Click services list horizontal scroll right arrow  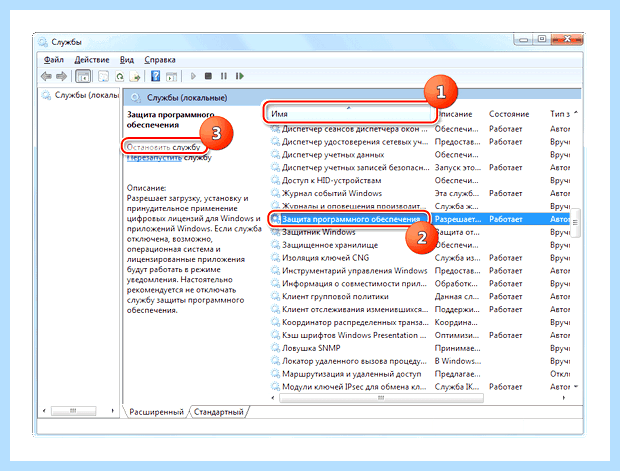pyautogui.click(x=563, y=398)
